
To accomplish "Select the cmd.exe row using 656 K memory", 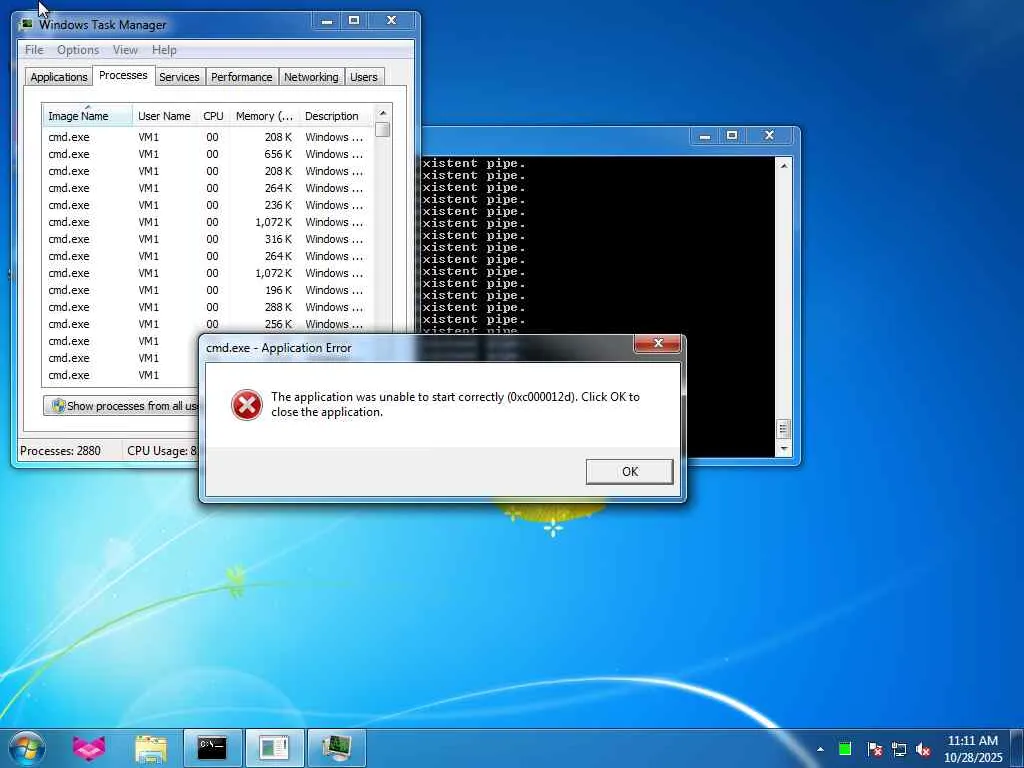I will click(208, 154).
